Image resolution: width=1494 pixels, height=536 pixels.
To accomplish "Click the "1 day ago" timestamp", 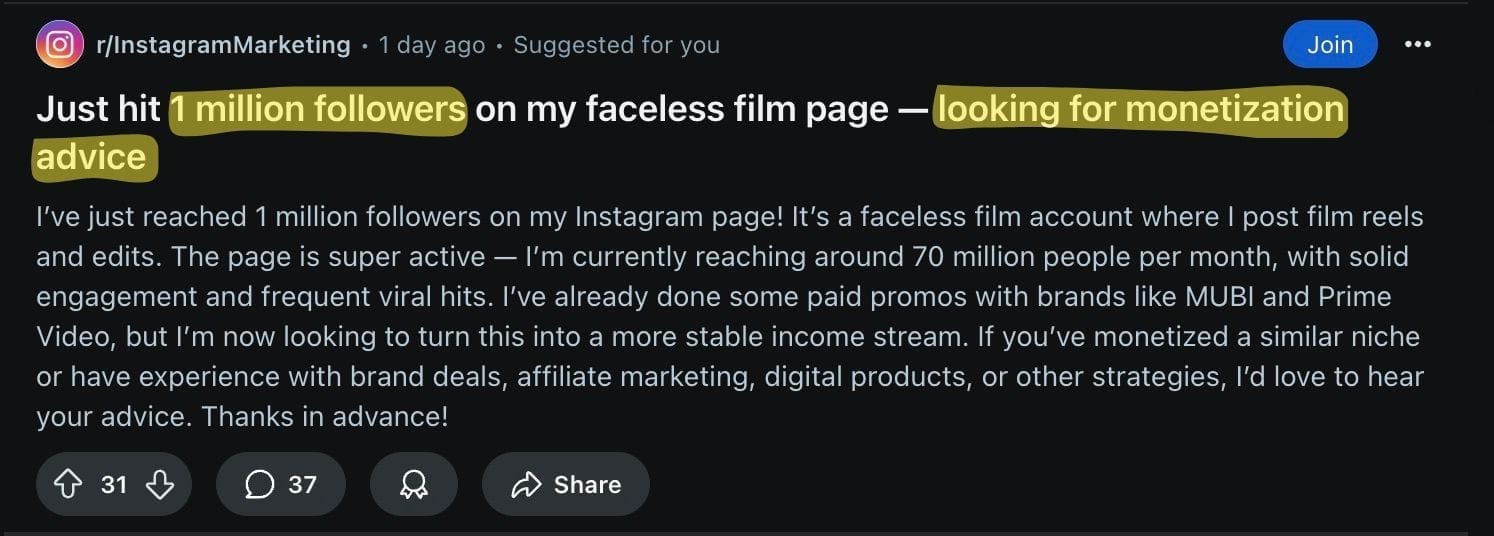I will [431, 45].
